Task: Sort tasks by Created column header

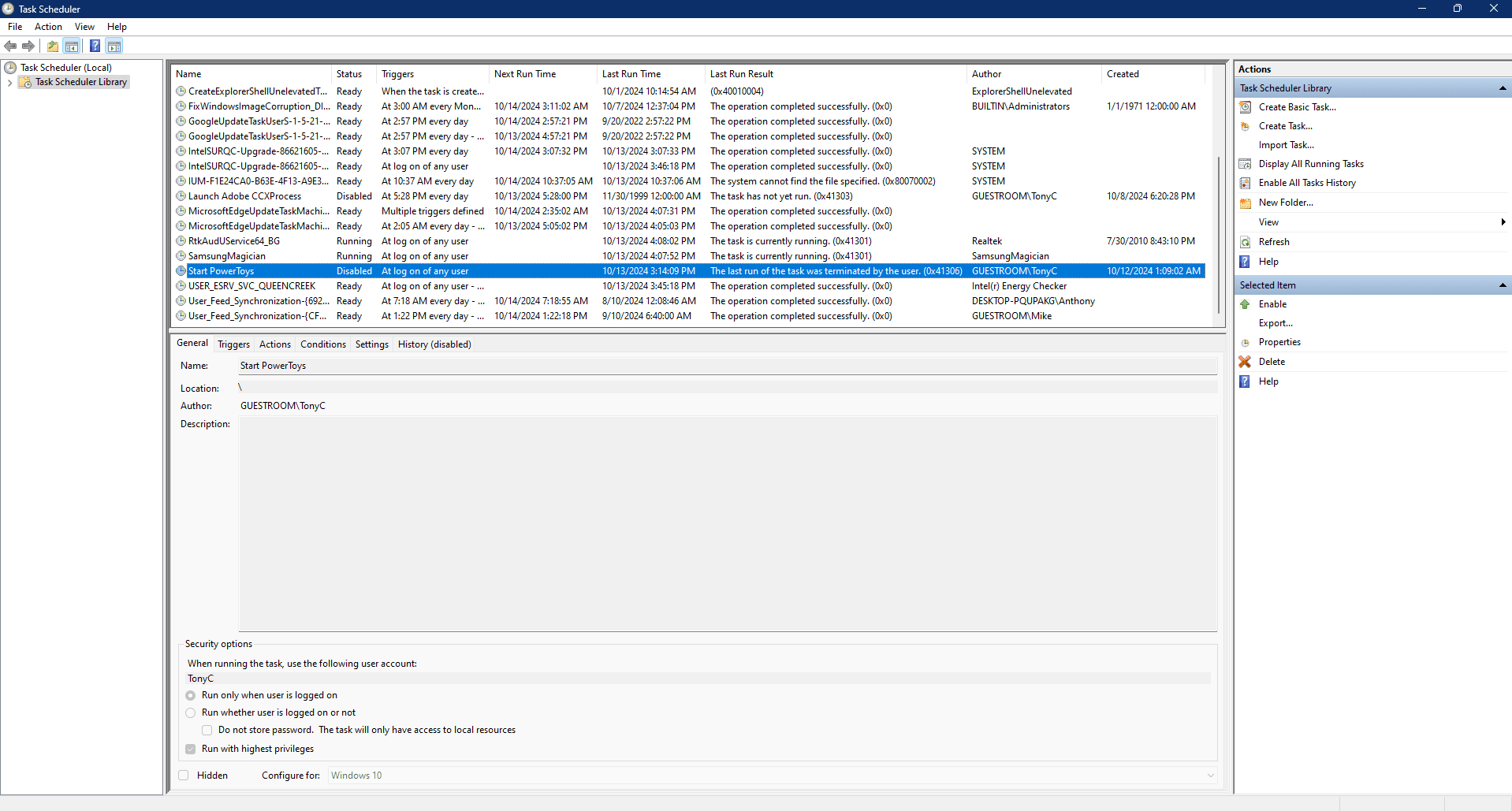Action: (1153, 74)
